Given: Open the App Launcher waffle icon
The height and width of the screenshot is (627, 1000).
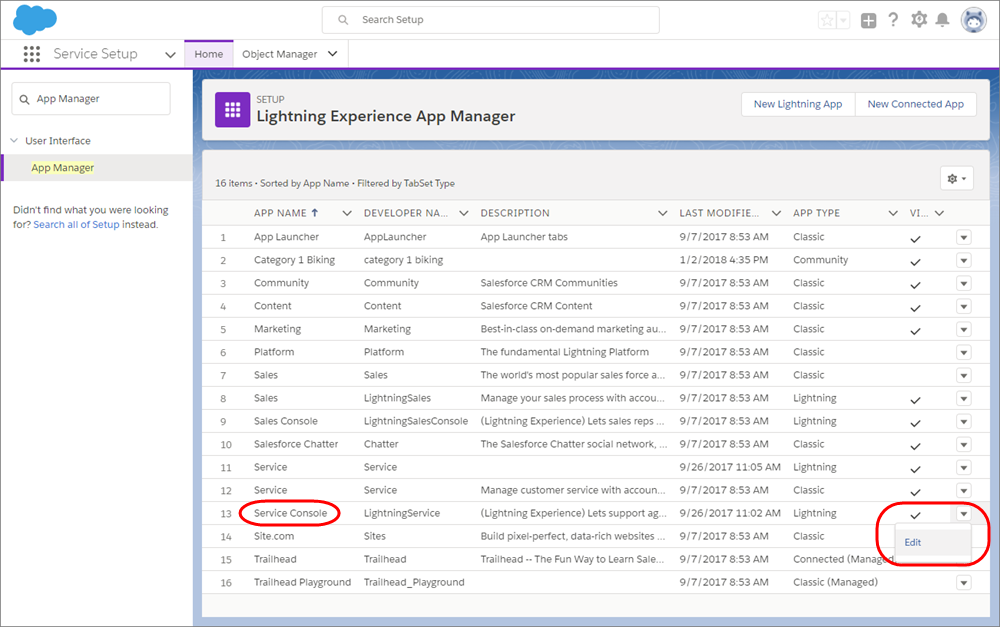Looking at the screenshot, I should click(32, 54).
